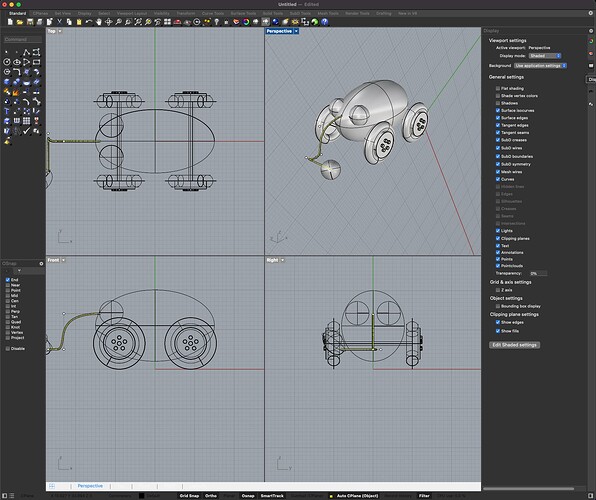
Task: Select the Pan hand tool
Action: 99,22
